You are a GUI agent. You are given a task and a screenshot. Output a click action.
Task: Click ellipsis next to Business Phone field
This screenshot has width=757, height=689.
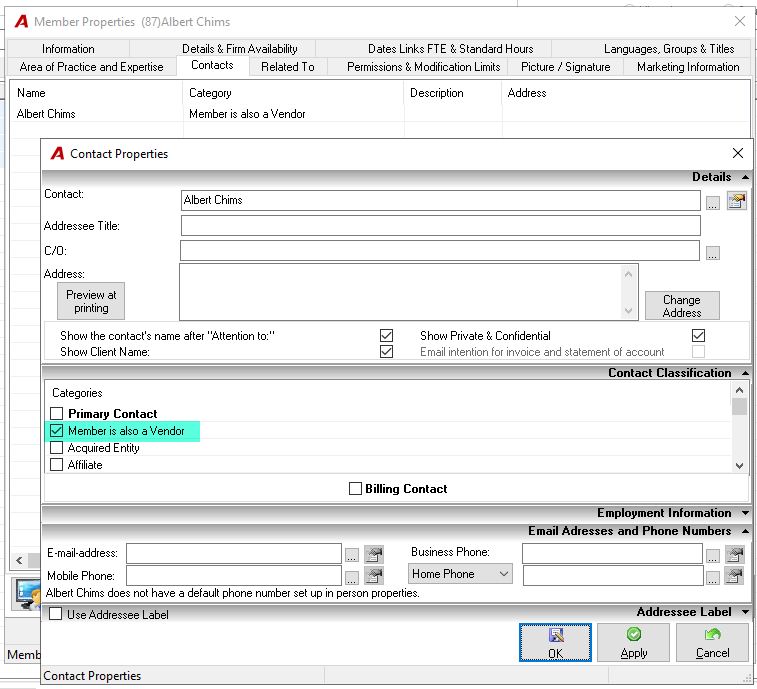pyautogui.click(x=713, y=555)
